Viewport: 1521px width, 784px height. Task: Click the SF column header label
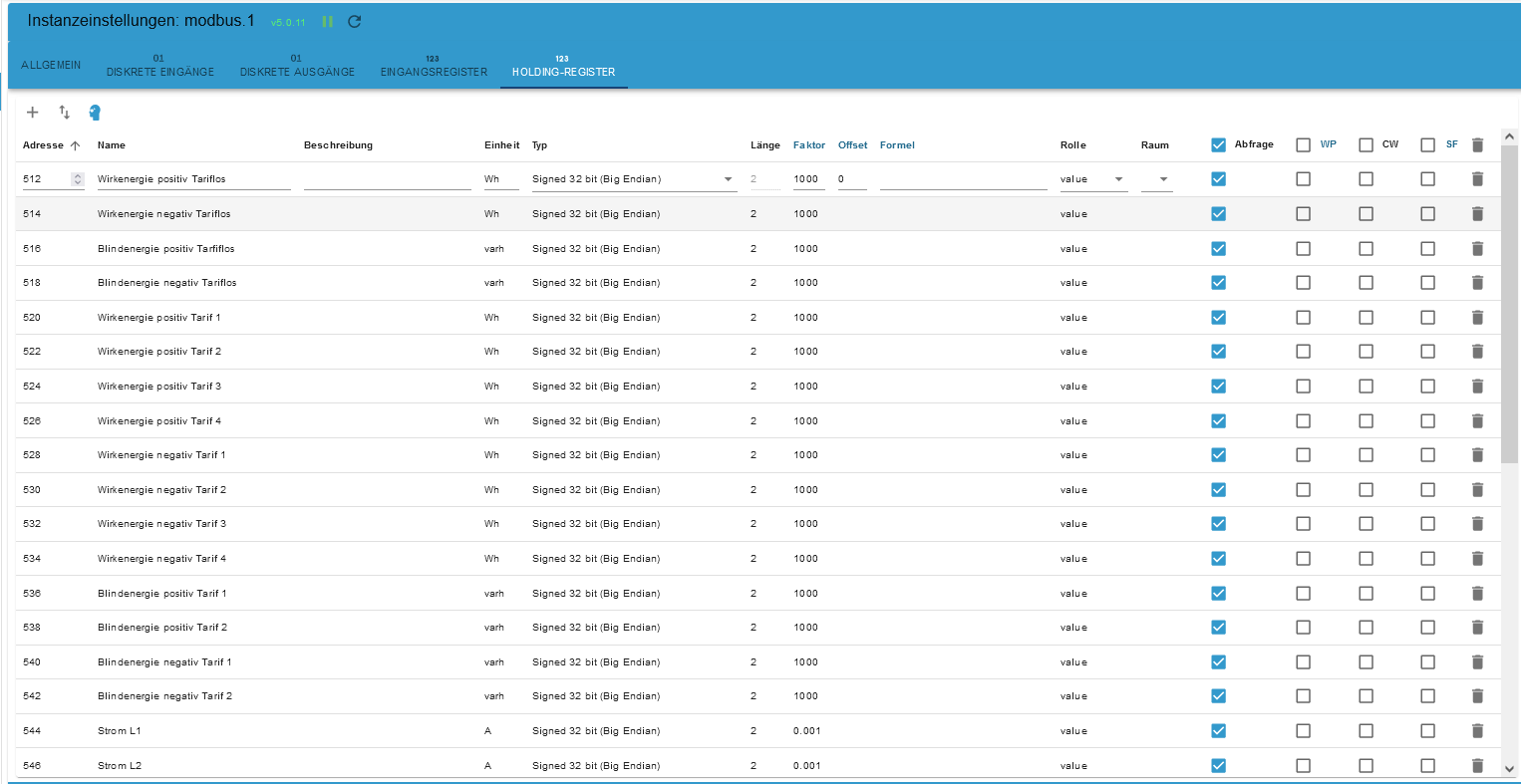(1451, 144)
